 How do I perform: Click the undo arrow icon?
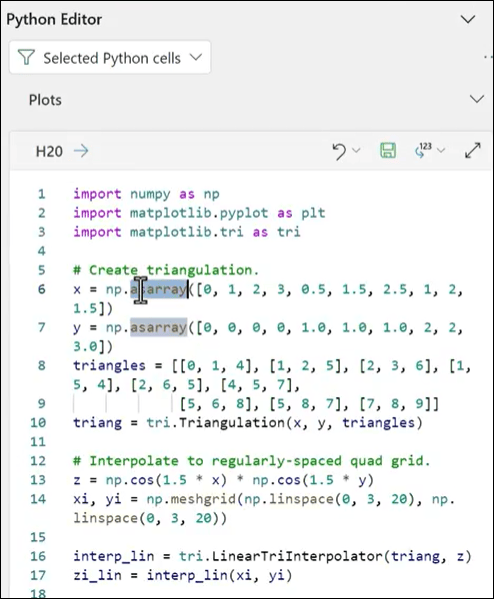click(339, 151)
